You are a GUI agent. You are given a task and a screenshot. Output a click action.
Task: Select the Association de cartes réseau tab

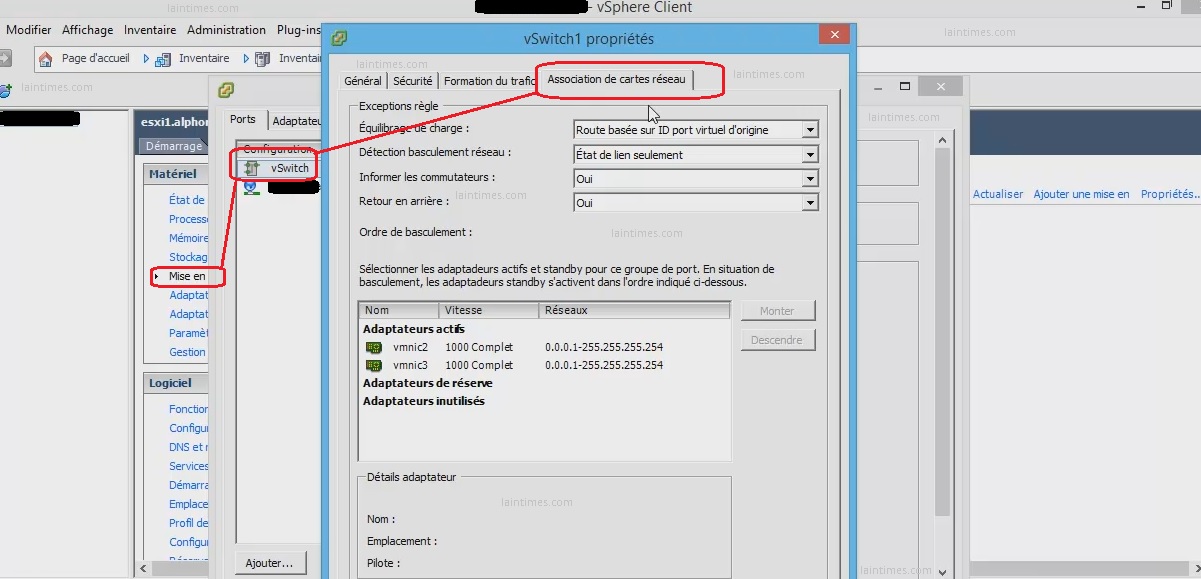click(x=617, y=79)
